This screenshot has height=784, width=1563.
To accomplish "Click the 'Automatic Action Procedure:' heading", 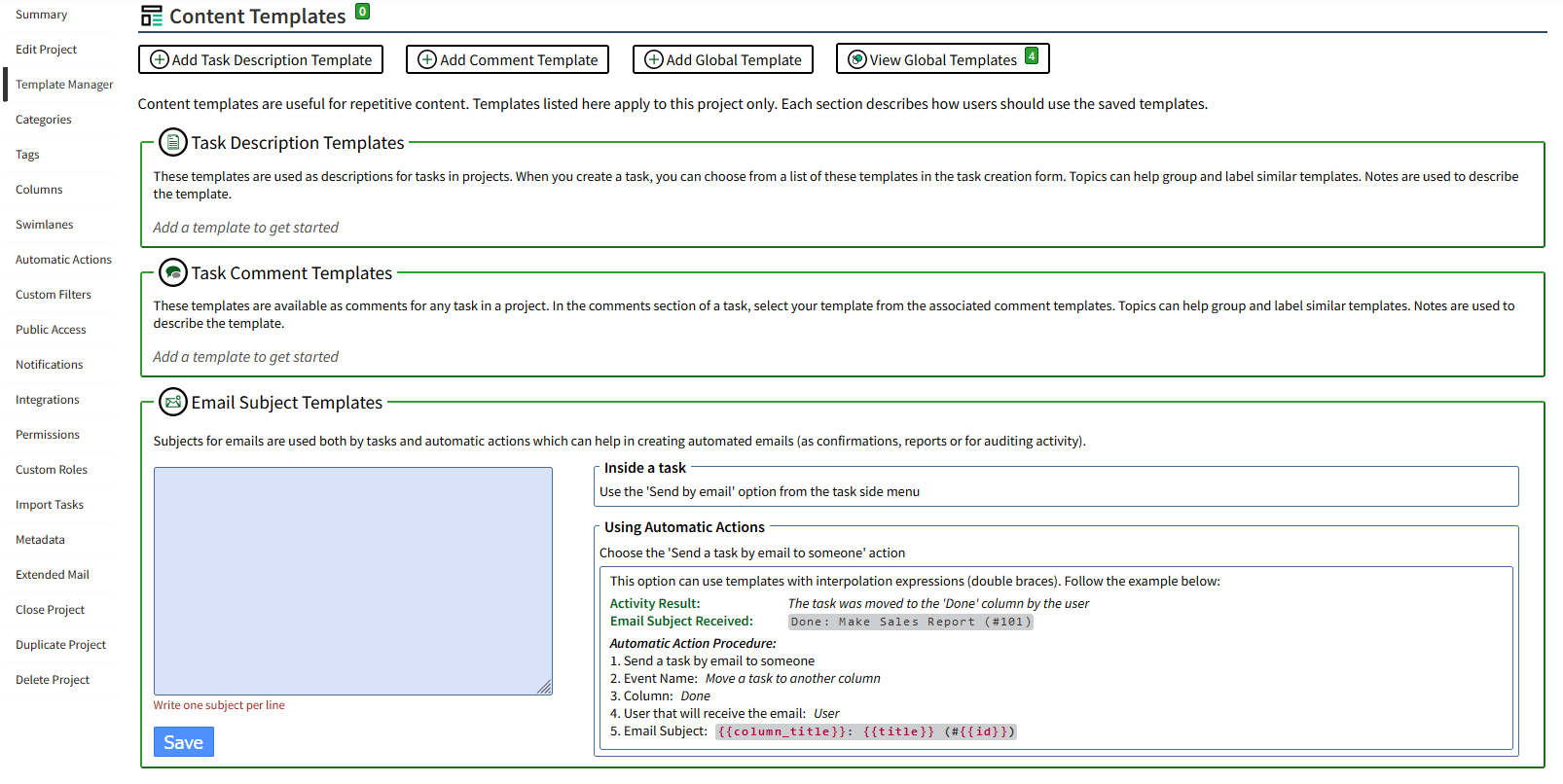I will (x=693, y=643).
